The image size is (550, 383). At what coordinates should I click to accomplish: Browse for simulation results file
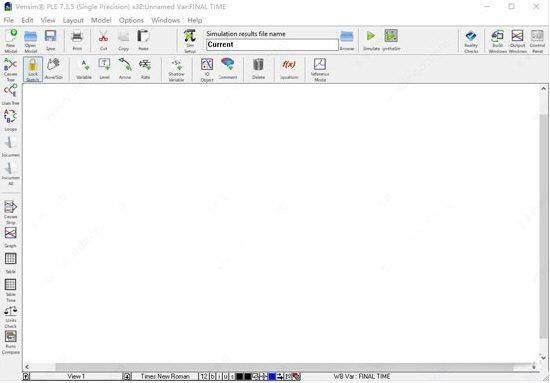click(347, 40)
